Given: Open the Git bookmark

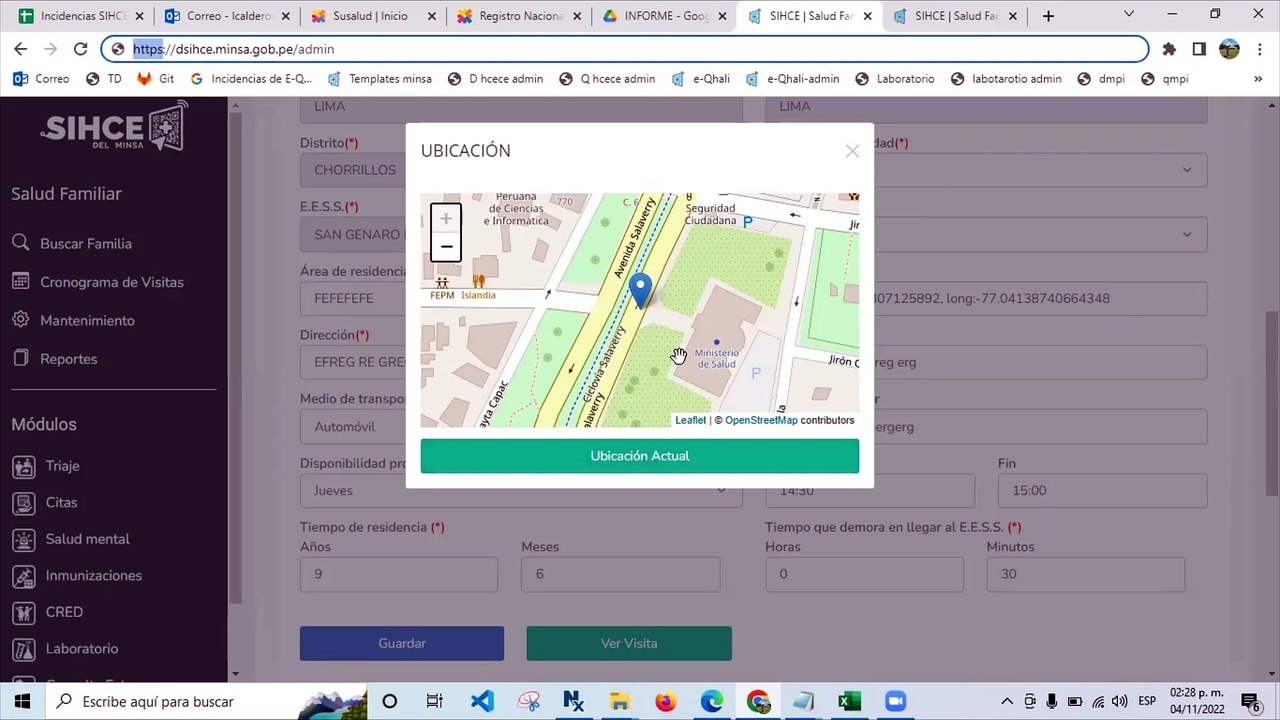Looking at the screenshot, I should click(x=155, y=79).
